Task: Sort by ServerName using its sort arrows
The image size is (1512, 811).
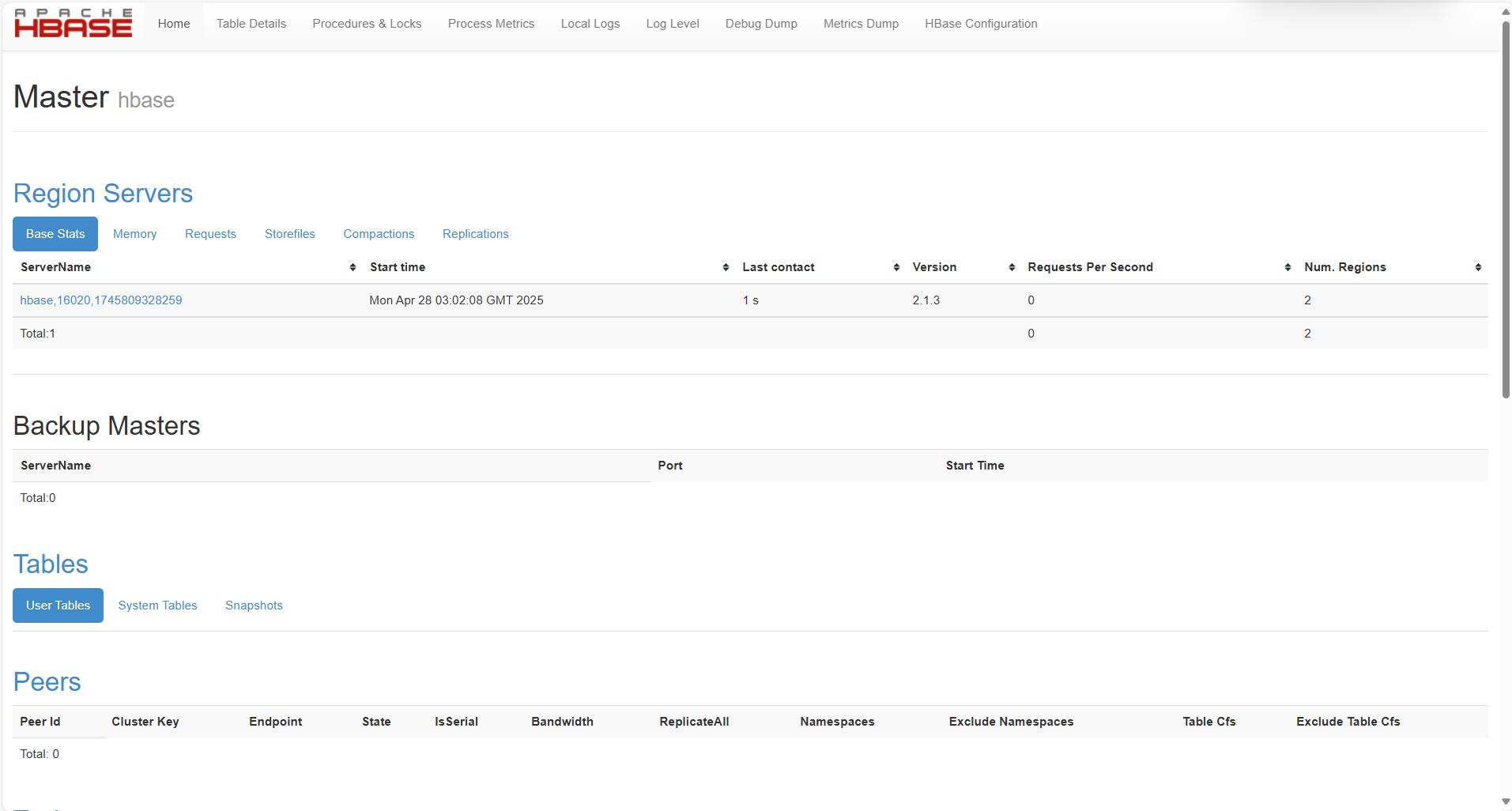Action: [x=353, y=268]
